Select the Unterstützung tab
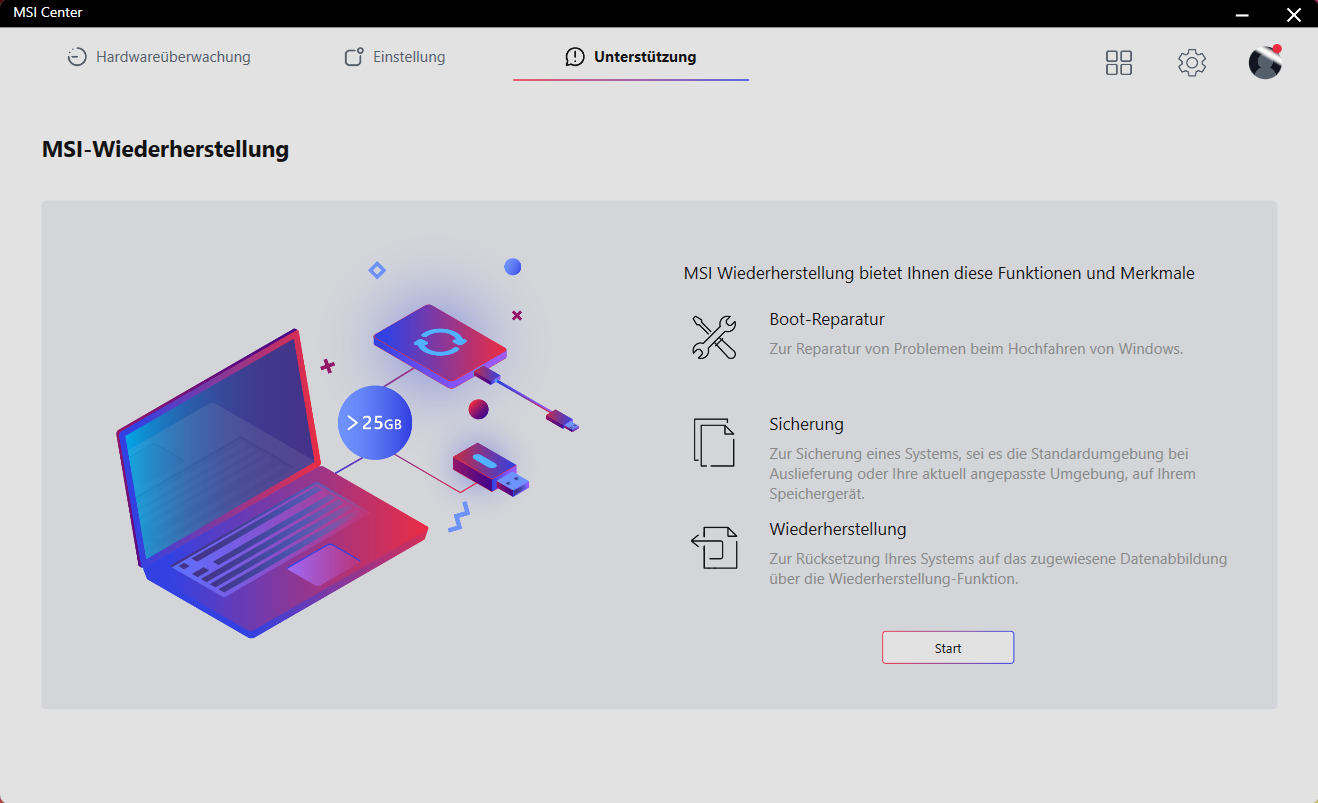1318x803 pixels. [631, 57]
